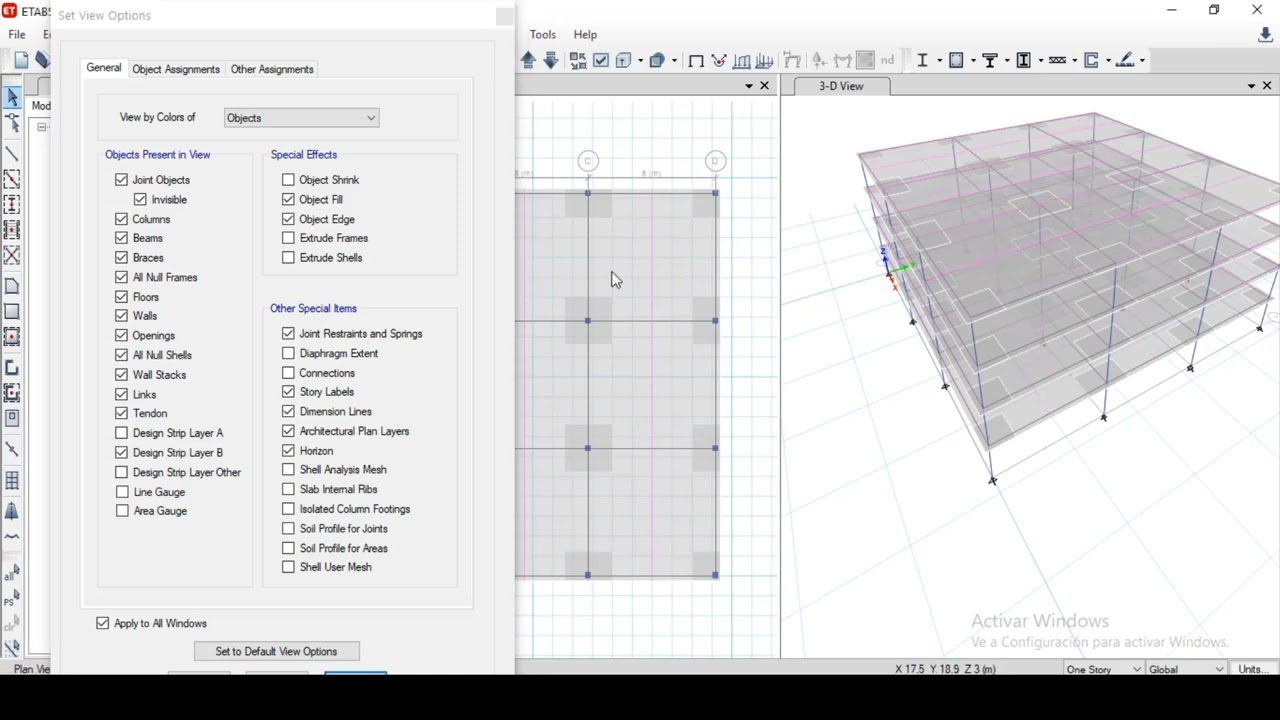Toggle the Invisible checkbox
This screenshot has height=720, width=1280.
click(141, 200)
